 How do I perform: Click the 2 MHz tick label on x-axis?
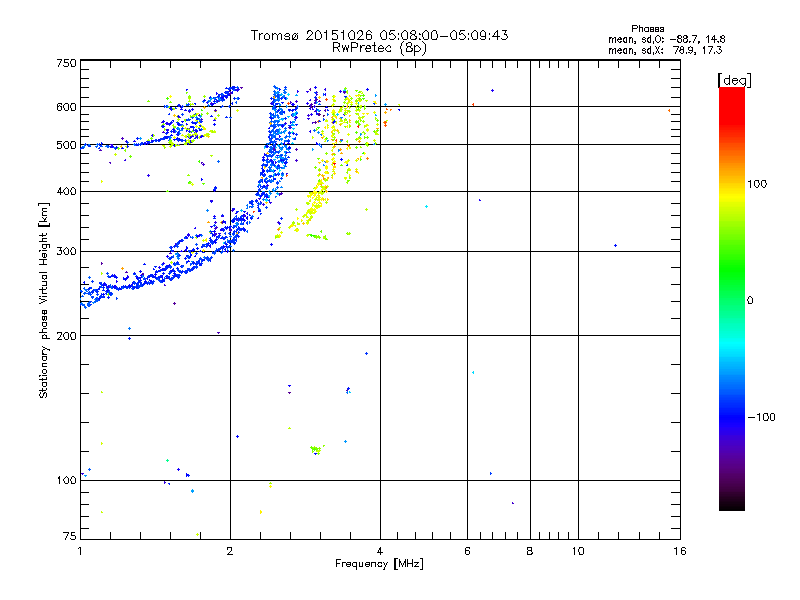[x=230, y=551]
